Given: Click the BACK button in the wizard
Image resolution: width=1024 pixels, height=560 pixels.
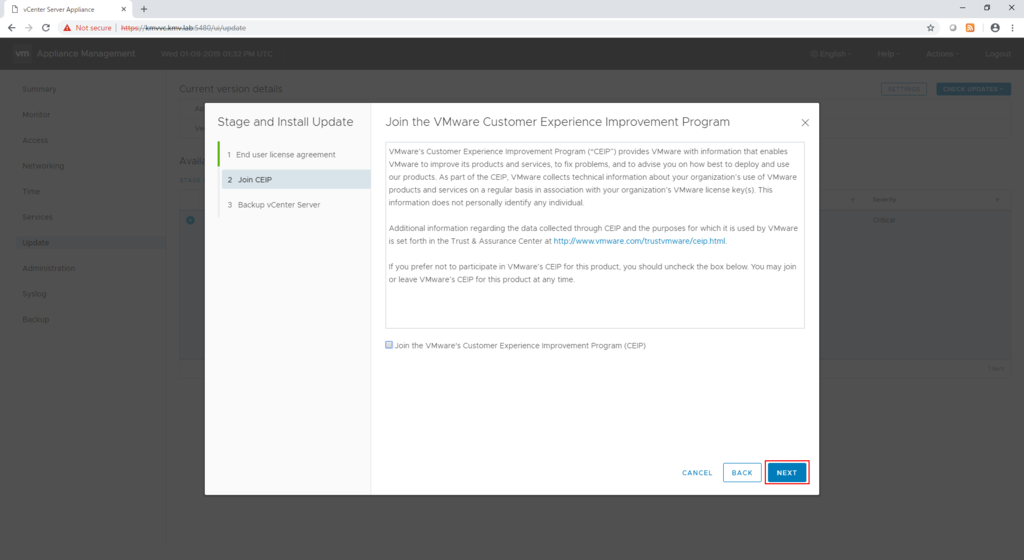Looking at the screenshot, I should 742,473.
